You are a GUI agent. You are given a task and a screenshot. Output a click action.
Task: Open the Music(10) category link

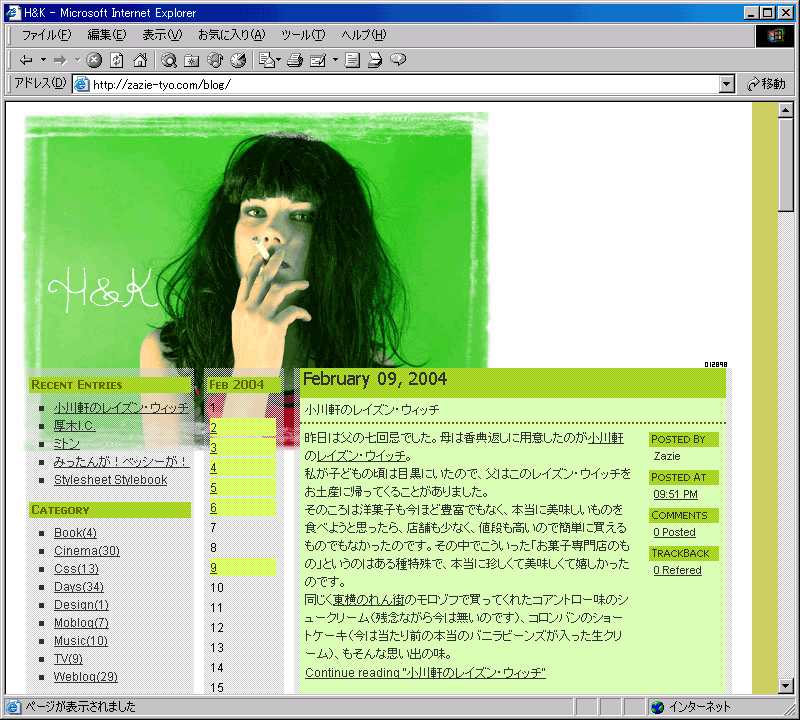[81, 641]
